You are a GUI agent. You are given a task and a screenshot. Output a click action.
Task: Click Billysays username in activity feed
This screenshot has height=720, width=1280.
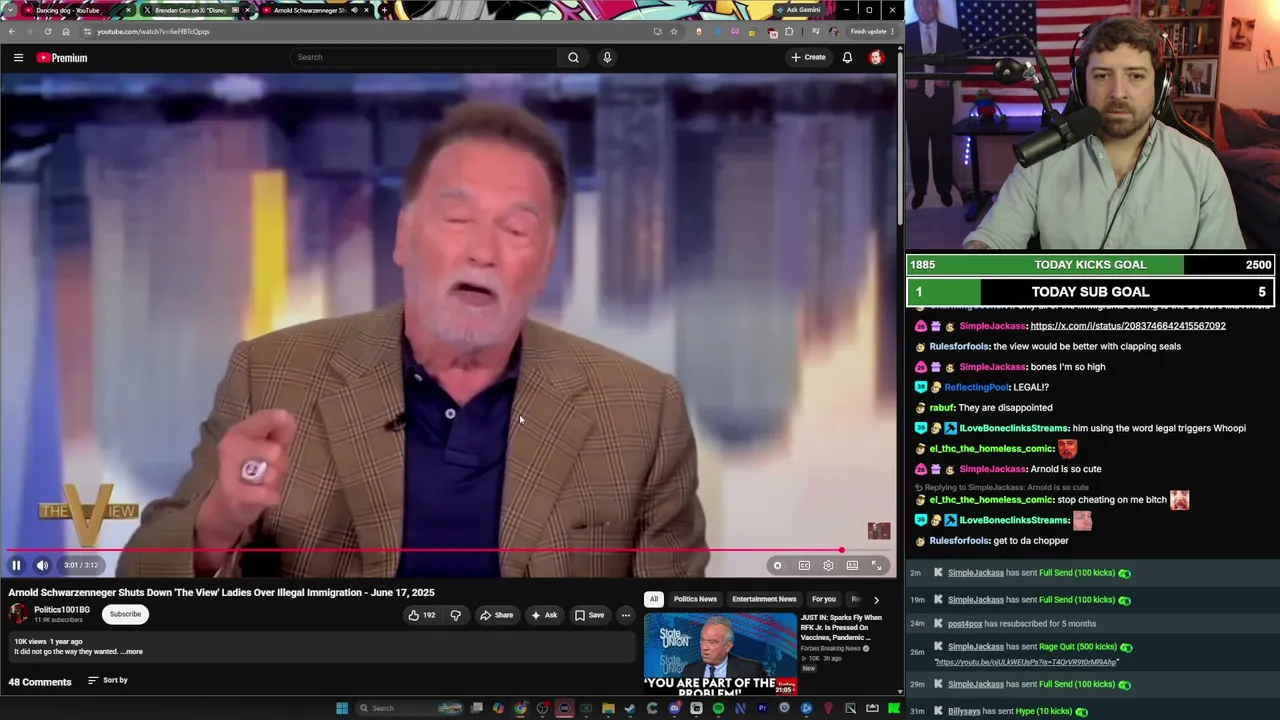click(964, 711)
